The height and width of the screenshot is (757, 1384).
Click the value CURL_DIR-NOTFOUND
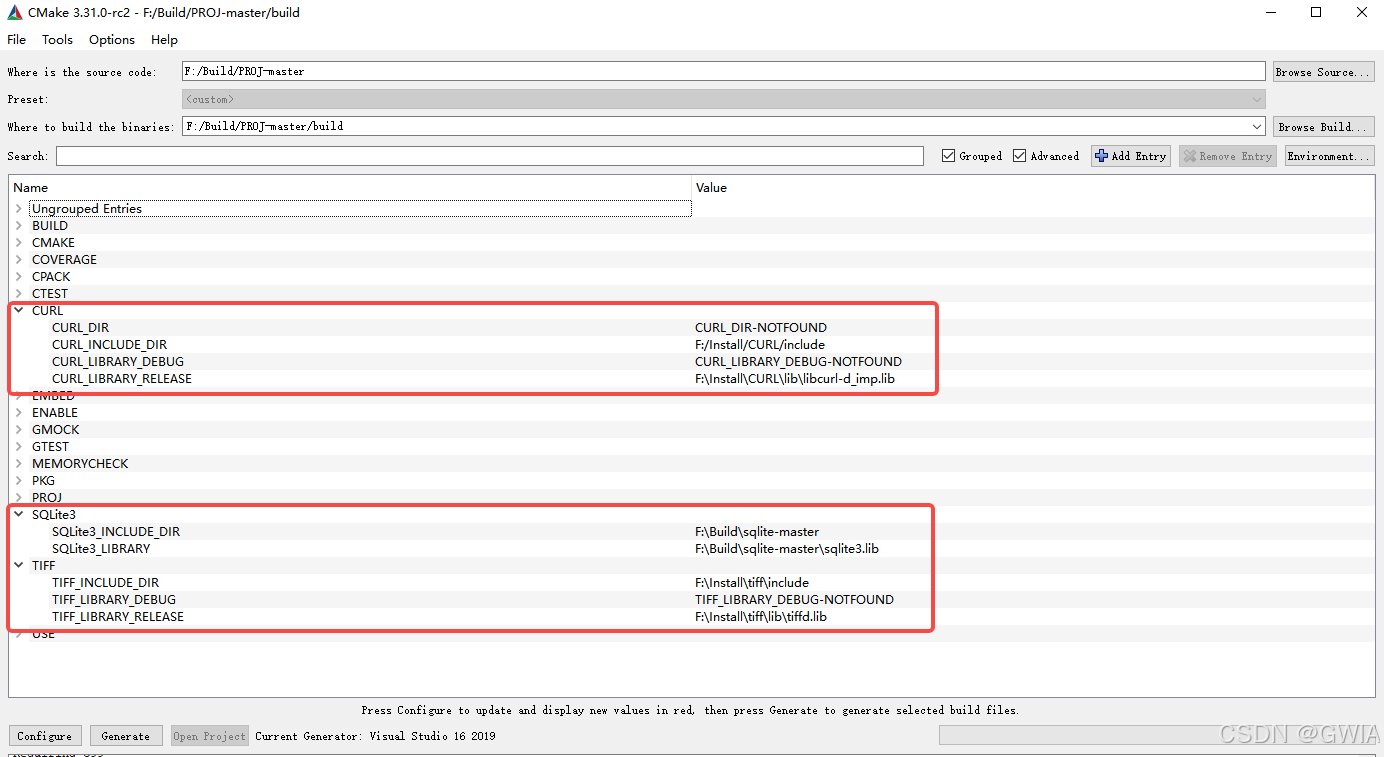[x=761, y=328]
